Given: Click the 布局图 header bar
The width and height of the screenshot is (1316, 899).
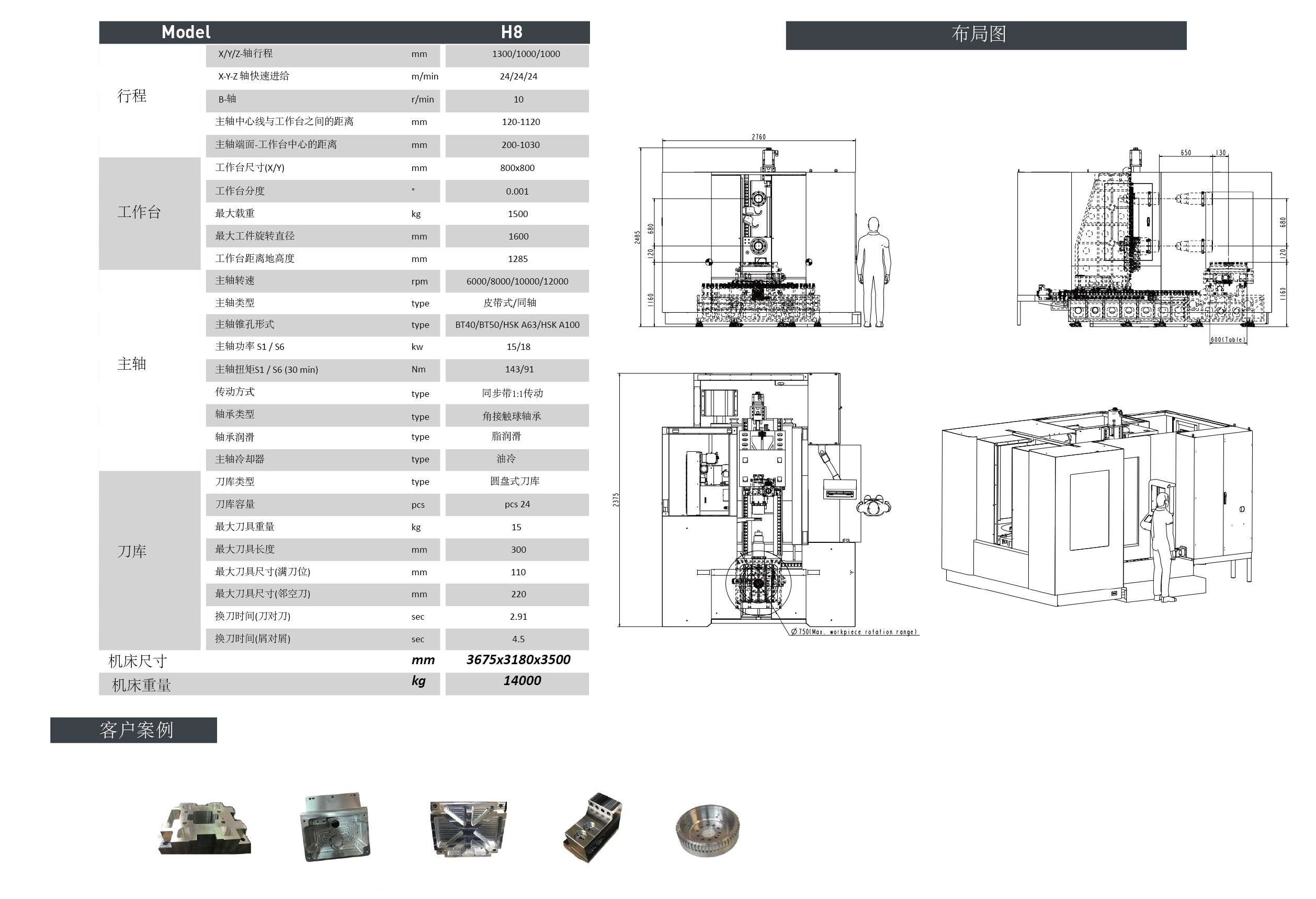Looking at the screenshot, I should 986,35.
